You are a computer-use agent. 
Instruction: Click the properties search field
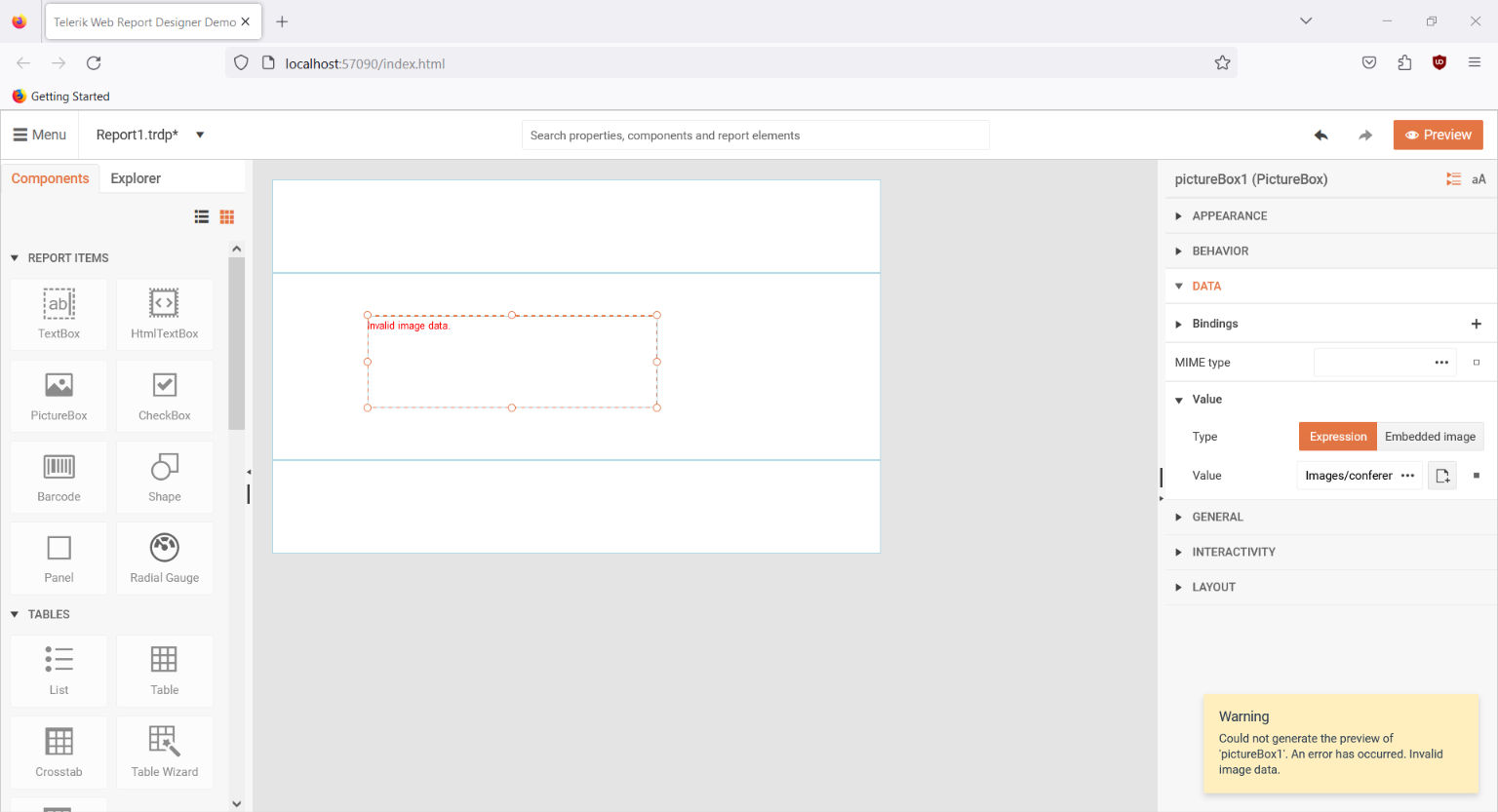(x=755, y=135)
